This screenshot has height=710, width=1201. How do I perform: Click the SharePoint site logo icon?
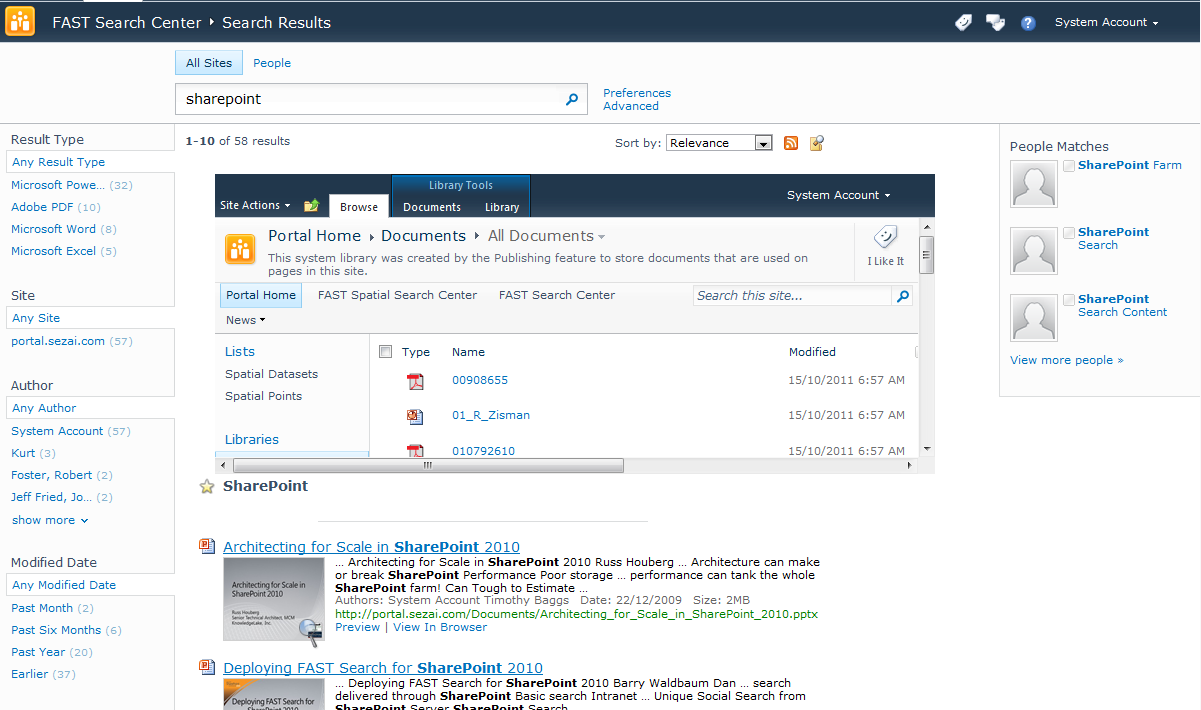20,21
